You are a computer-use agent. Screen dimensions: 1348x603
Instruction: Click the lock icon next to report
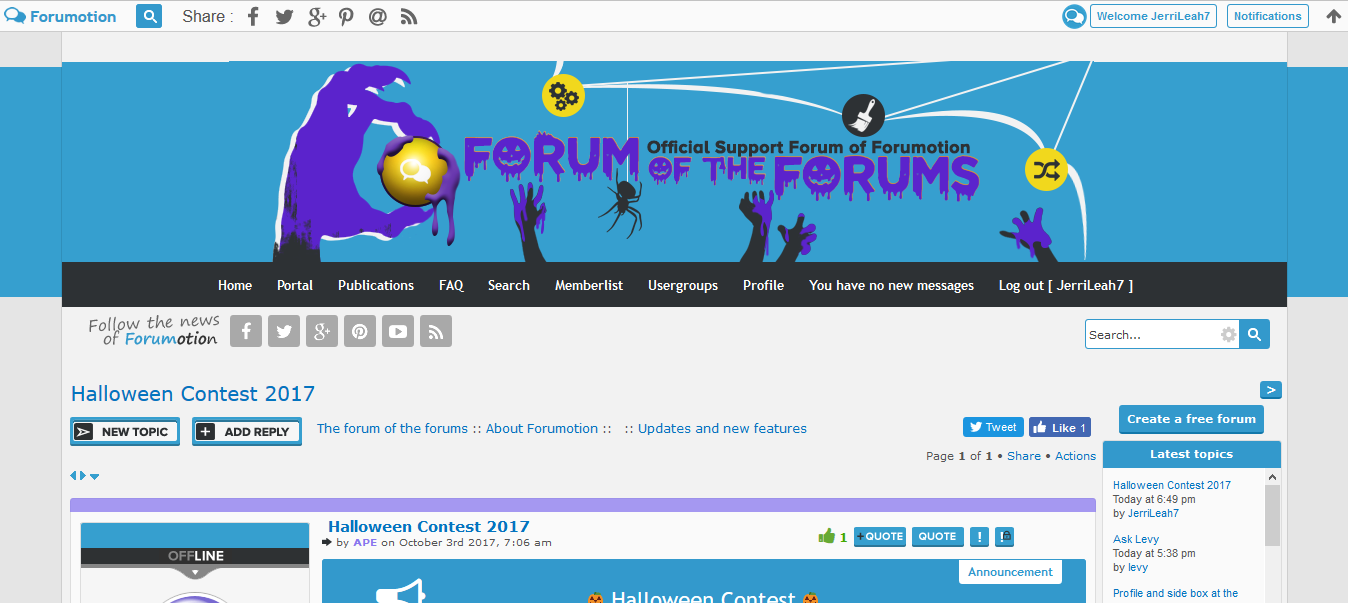tap(1005, 536)
